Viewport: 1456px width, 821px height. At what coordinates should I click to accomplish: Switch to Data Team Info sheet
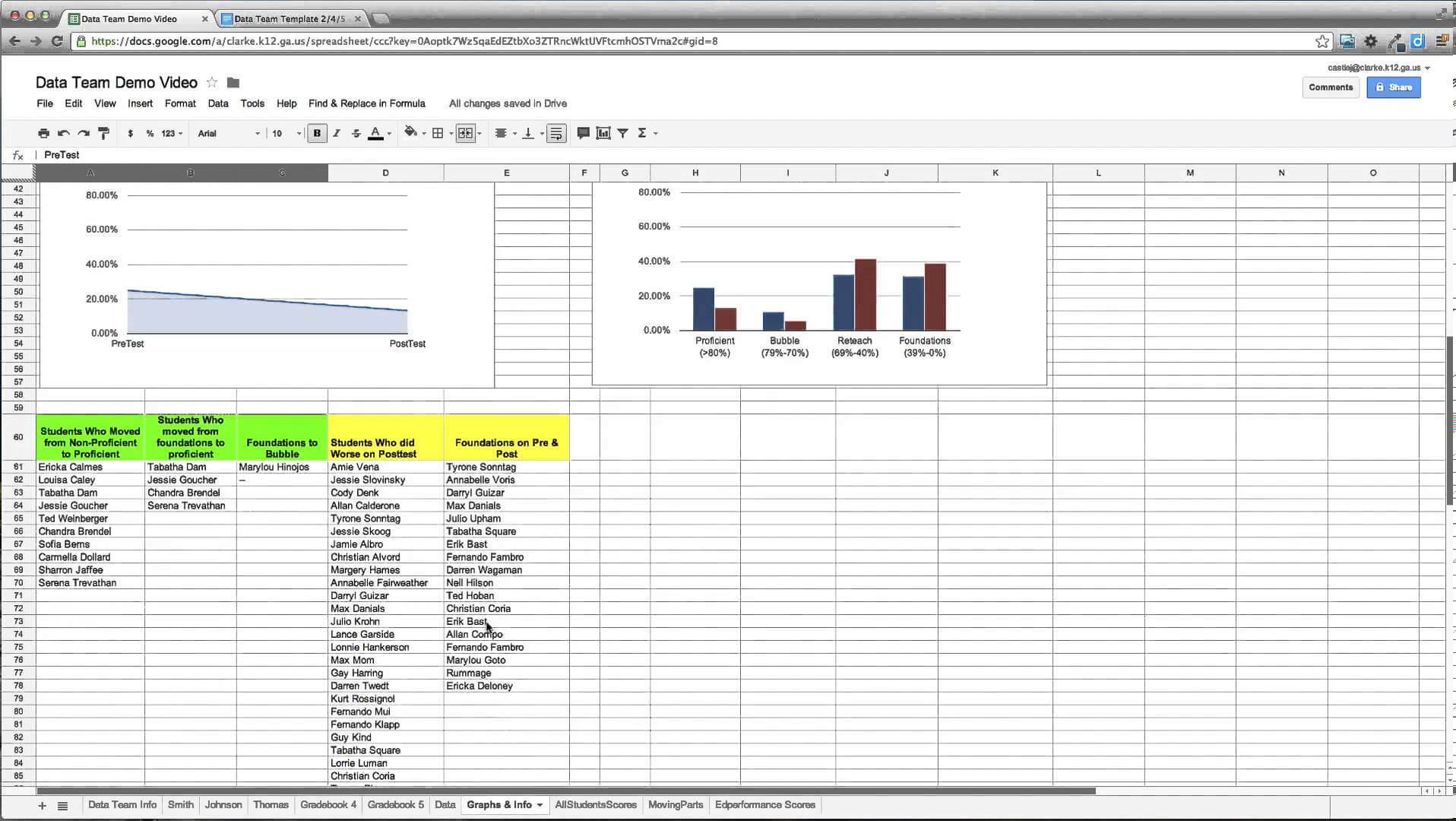(x=122, y=805)
